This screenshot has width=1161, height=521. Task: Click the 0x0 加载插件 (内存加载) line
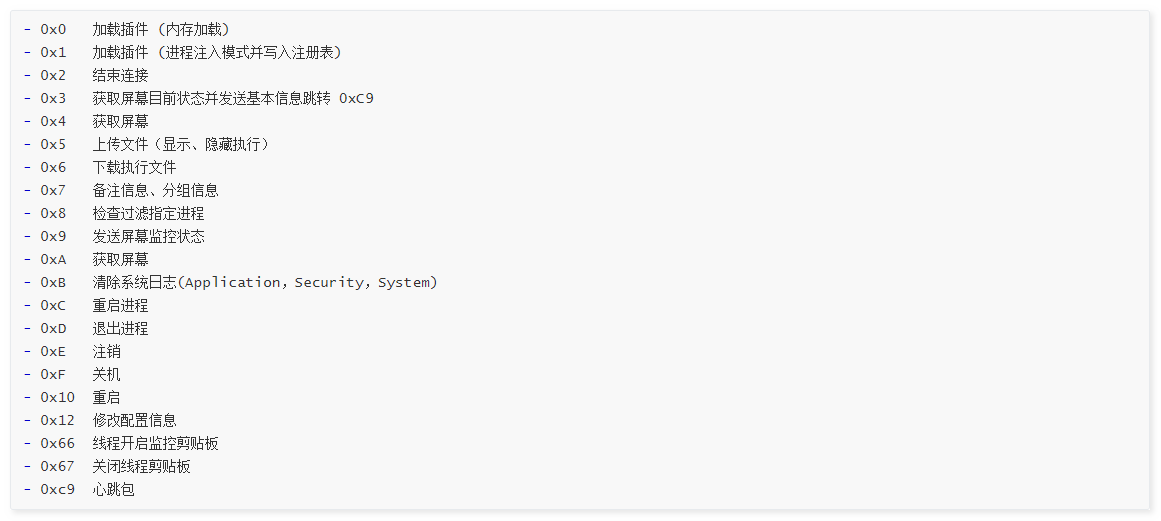coord(160,29)
